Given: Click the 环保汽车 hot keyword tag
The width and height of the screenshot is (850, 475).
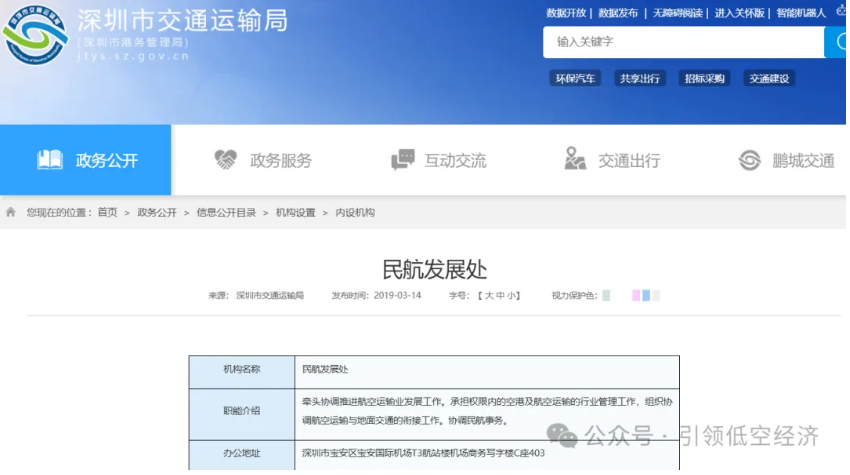Looking at the screenshot, I should point(575,78).
